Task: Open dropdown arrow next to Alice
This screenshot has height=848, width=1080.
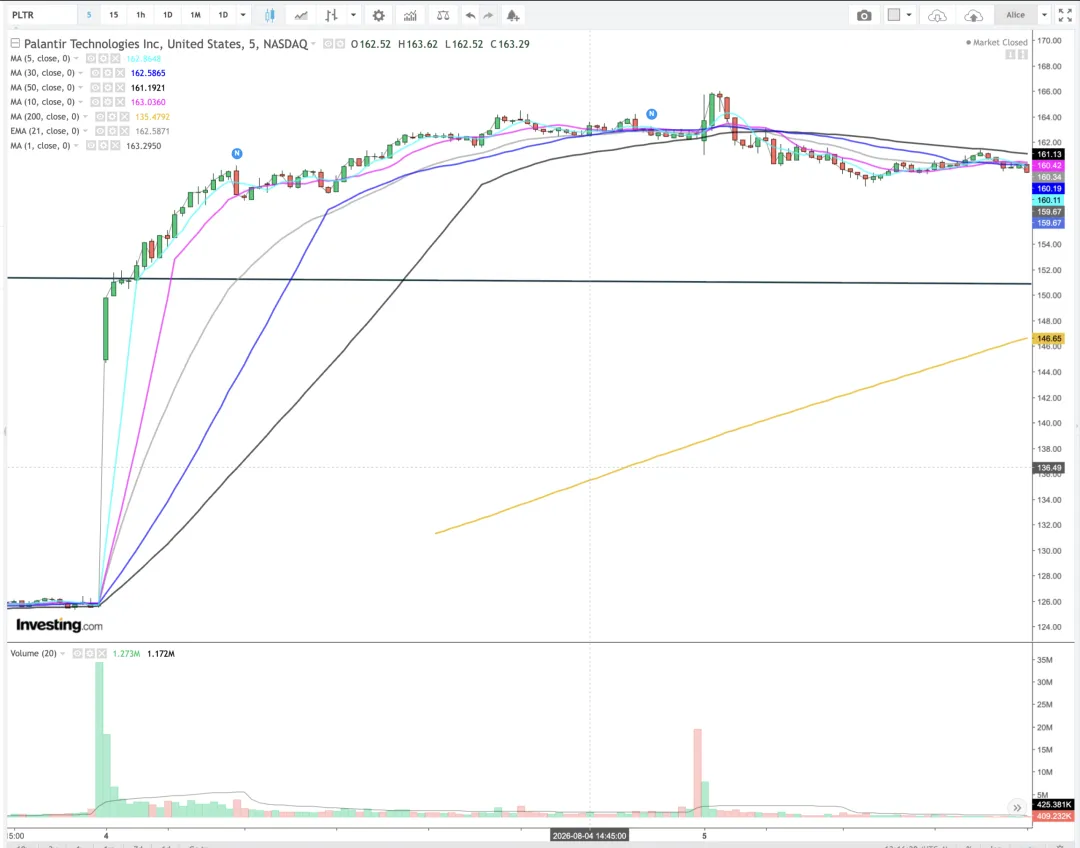Action: point(1044,15)
